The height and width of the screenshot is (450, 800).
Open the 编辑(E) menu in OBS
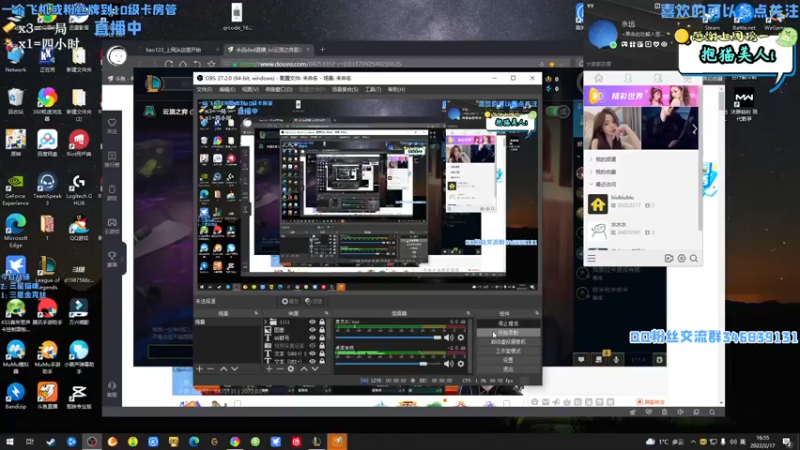click(x=227, y=90)
